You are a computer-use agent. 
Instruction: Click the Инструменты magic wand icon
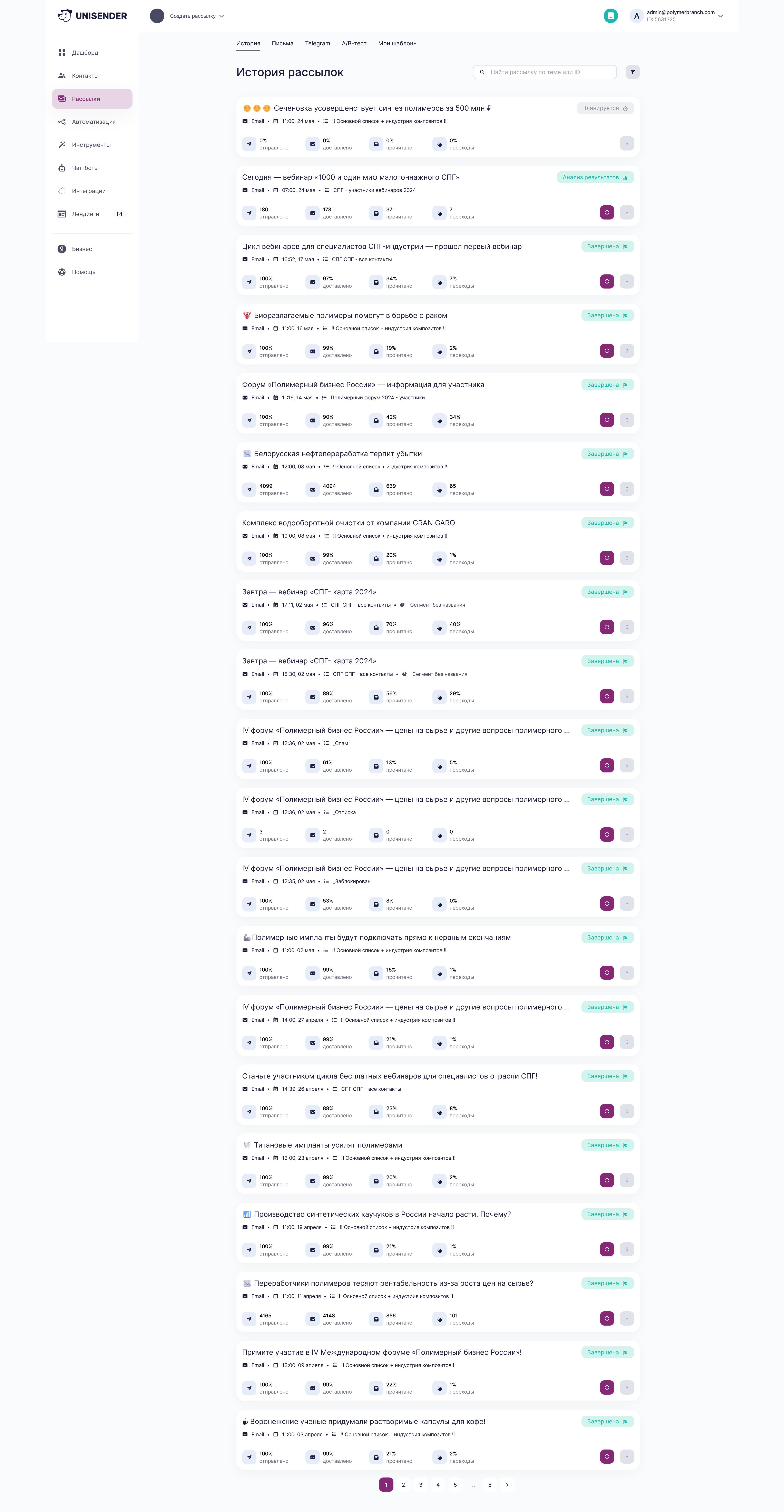(x=62, y=145)
